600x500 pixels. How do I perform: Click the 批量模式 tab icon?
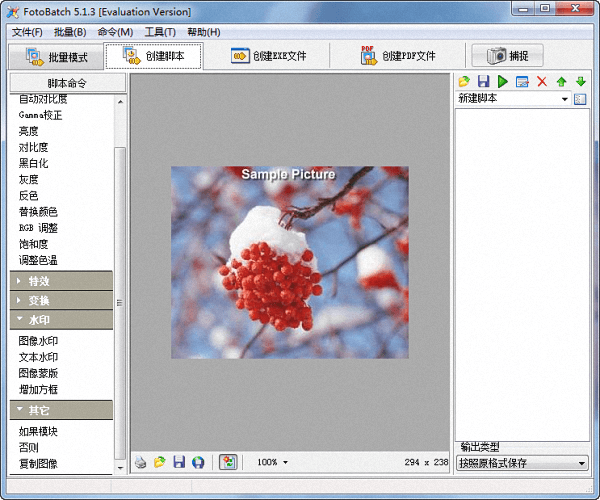coord(34,57)
